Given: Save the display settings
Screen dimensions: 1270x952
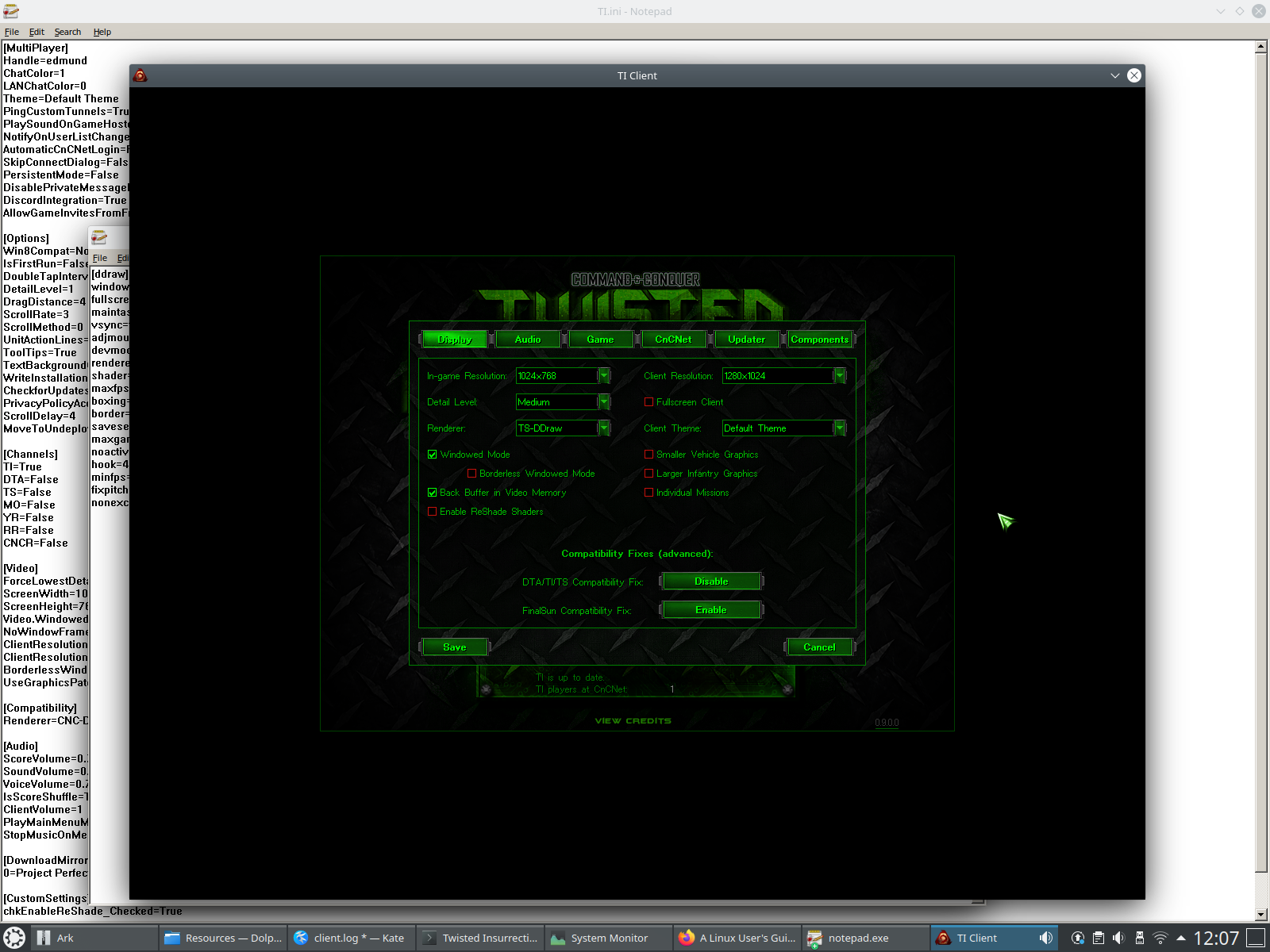Looking at the screenshot, I should (455, 647).
